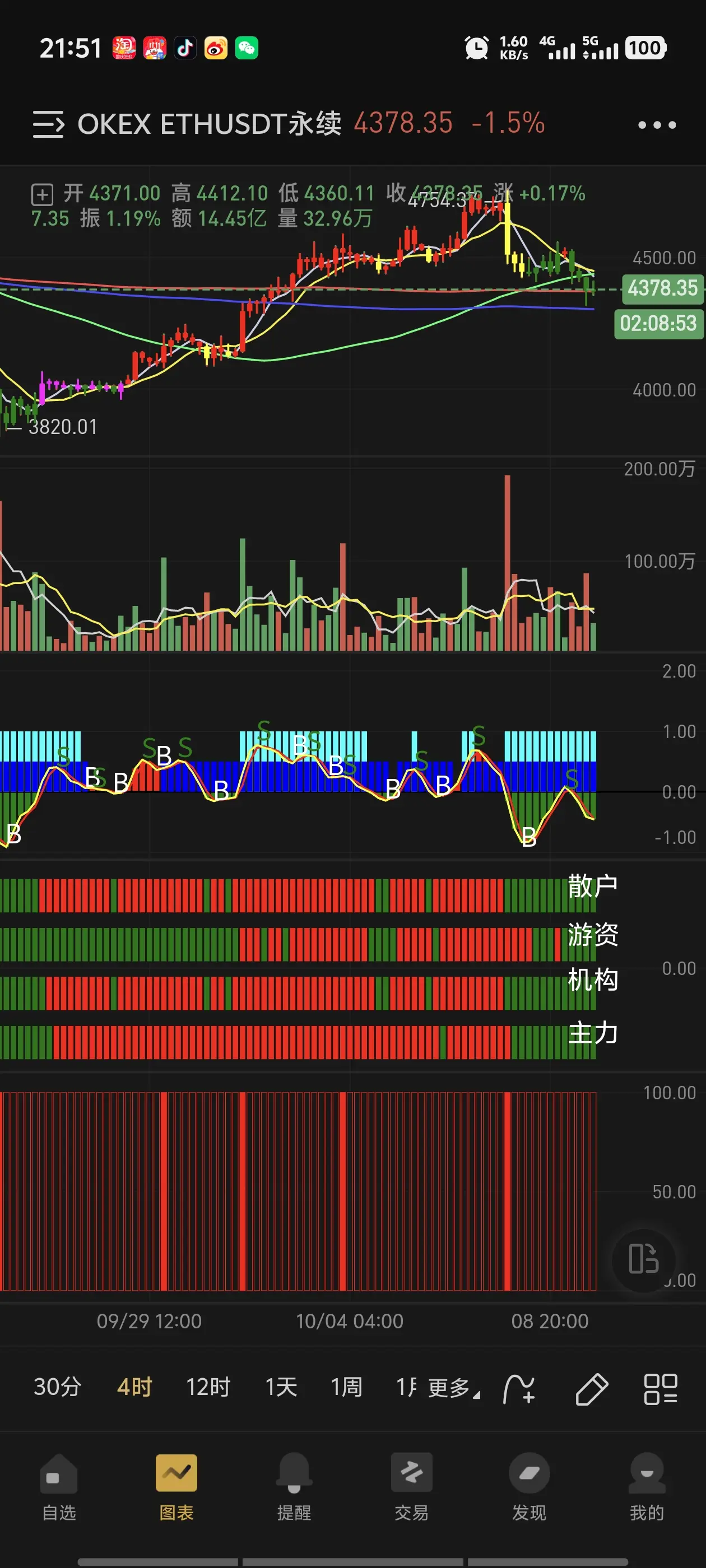Go to the 自选 watchlist tab

[59, 1487]
